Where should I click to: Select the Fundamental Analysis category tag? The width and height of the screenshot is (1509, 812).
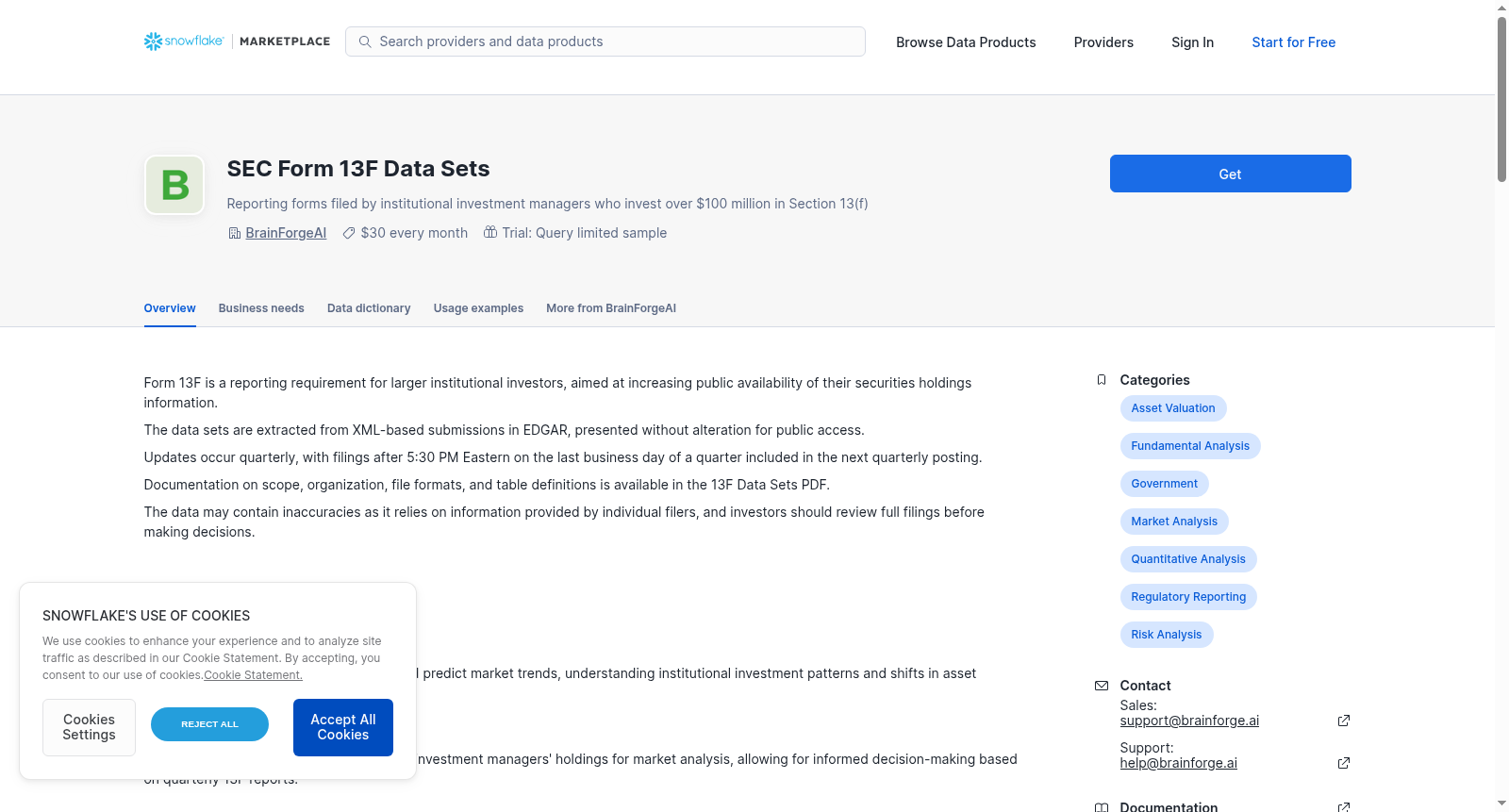pos(1190,446)
